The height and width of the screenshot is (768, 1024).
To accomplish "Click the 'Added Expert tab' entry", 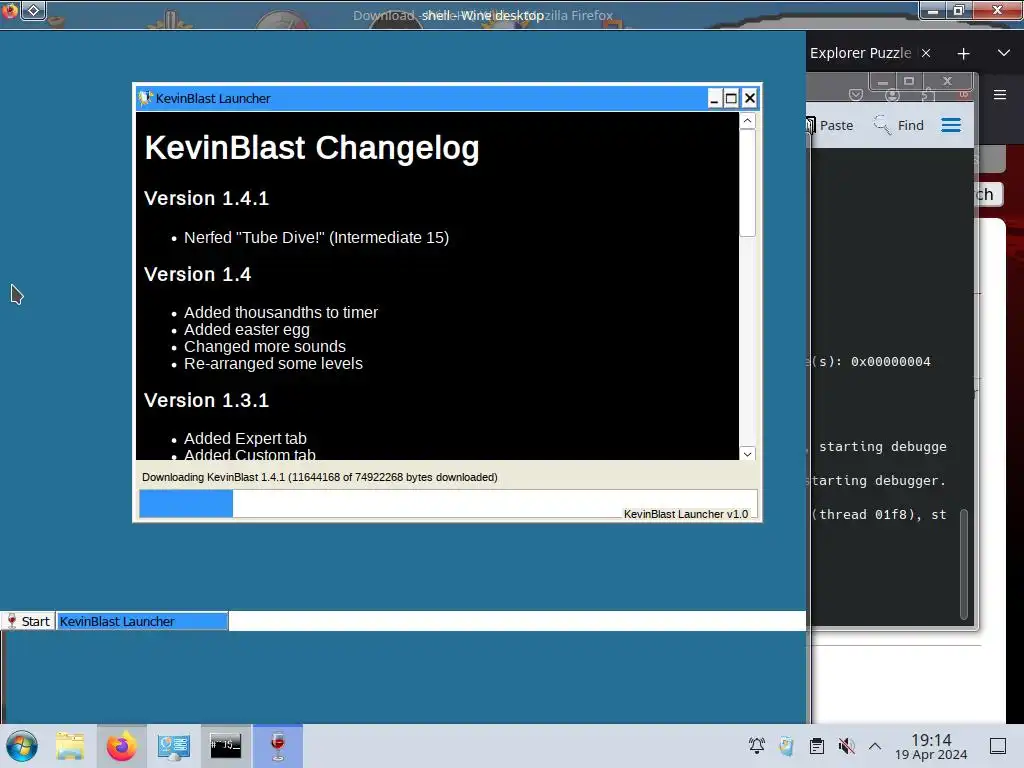I will coord(245,439).
